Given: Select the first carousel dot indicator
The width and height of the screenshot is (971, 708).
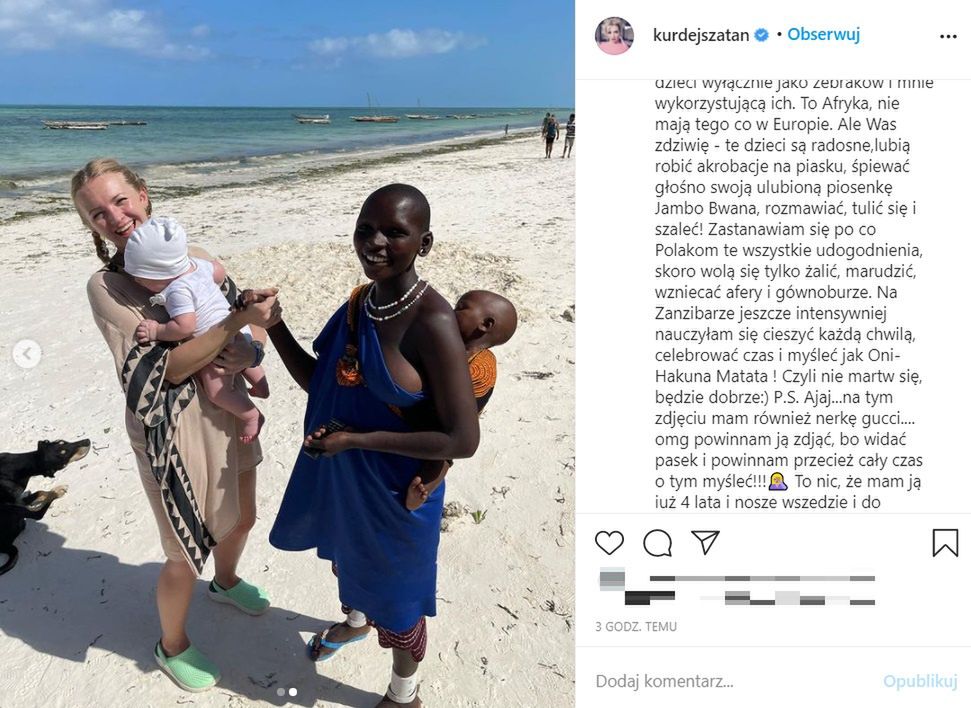Looking at the screenshot, I should [281, 692].
